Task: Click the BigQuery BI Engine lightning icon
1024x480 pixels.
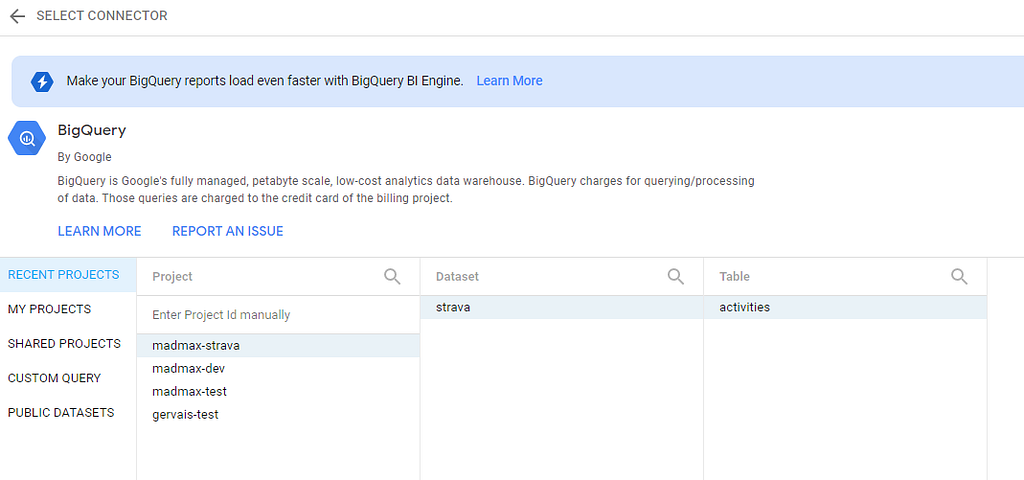Action: pyautogui.click(x=42, y=82)
